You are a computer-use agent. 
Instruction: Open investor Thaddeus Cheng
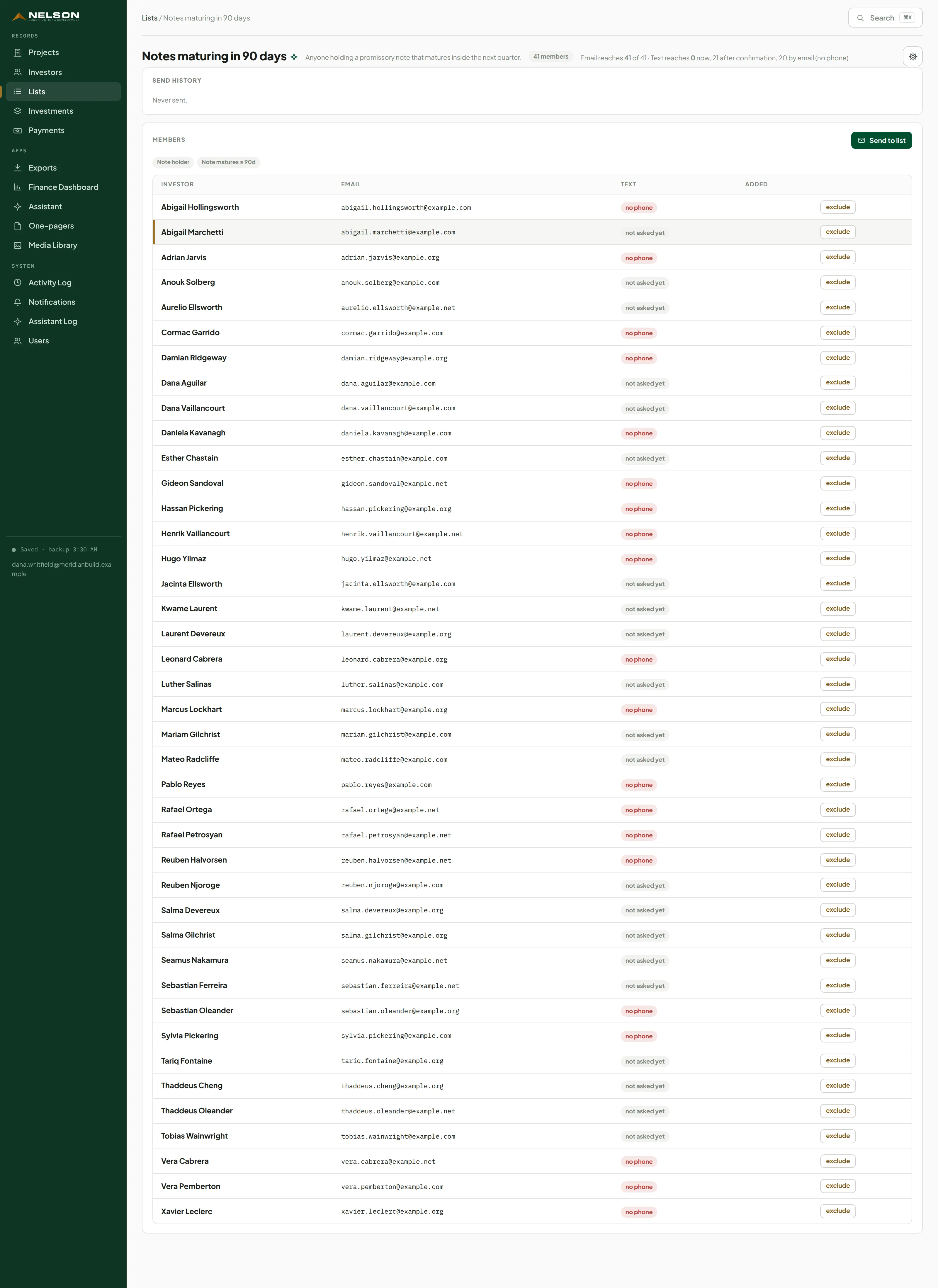(x=191, y=1085)
